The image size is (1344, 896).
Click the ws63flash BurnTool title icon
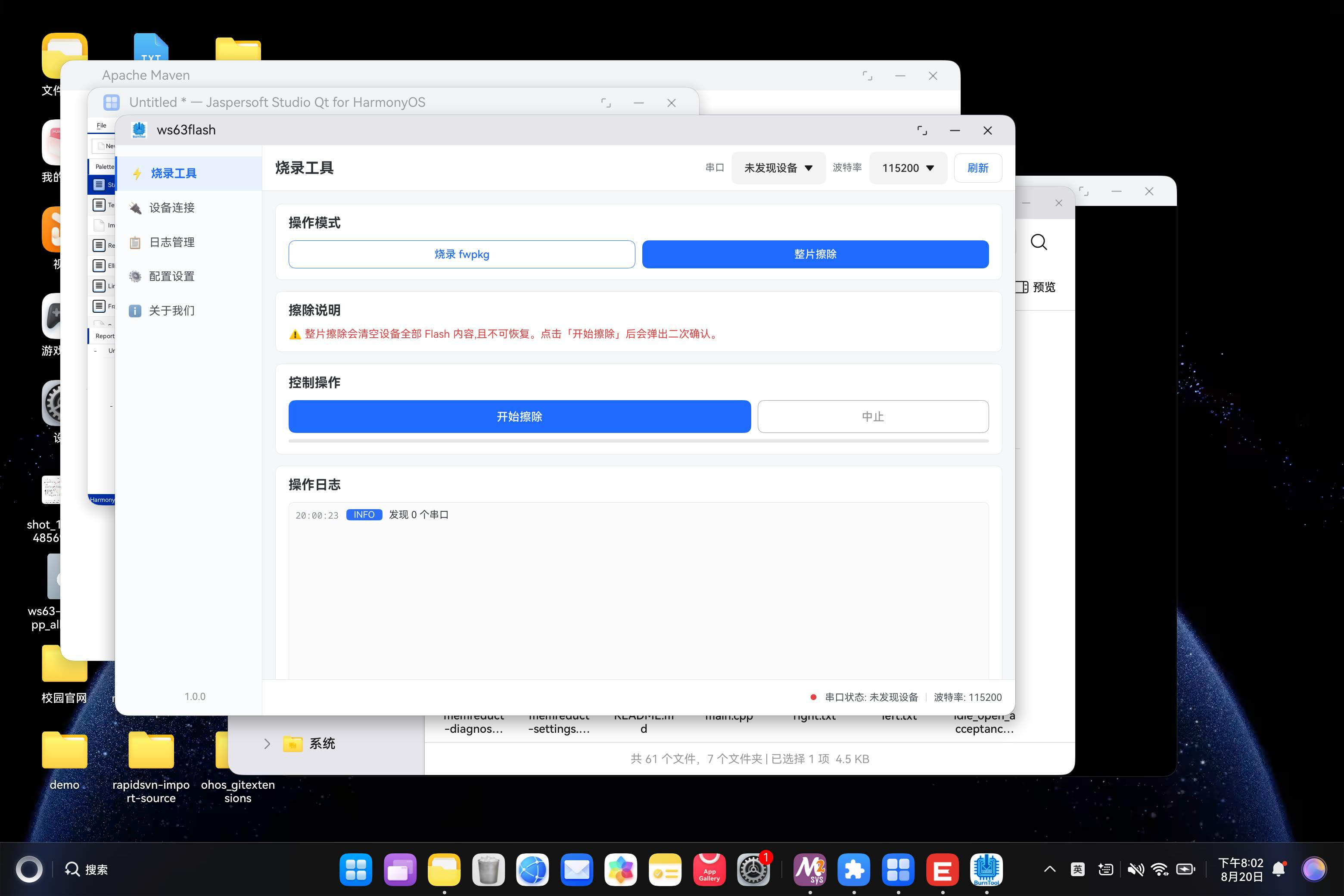pos(139,130)
